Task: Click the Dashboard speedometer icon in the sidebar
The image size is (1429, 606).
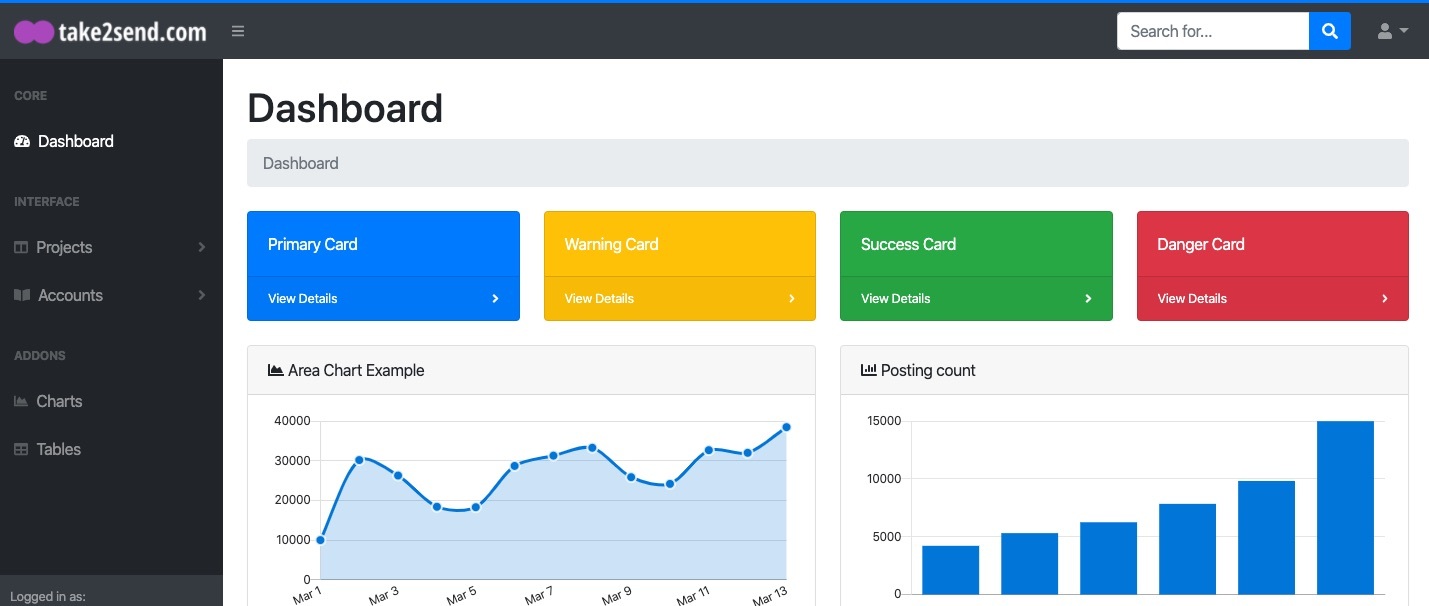Action: tap(22, 141)
